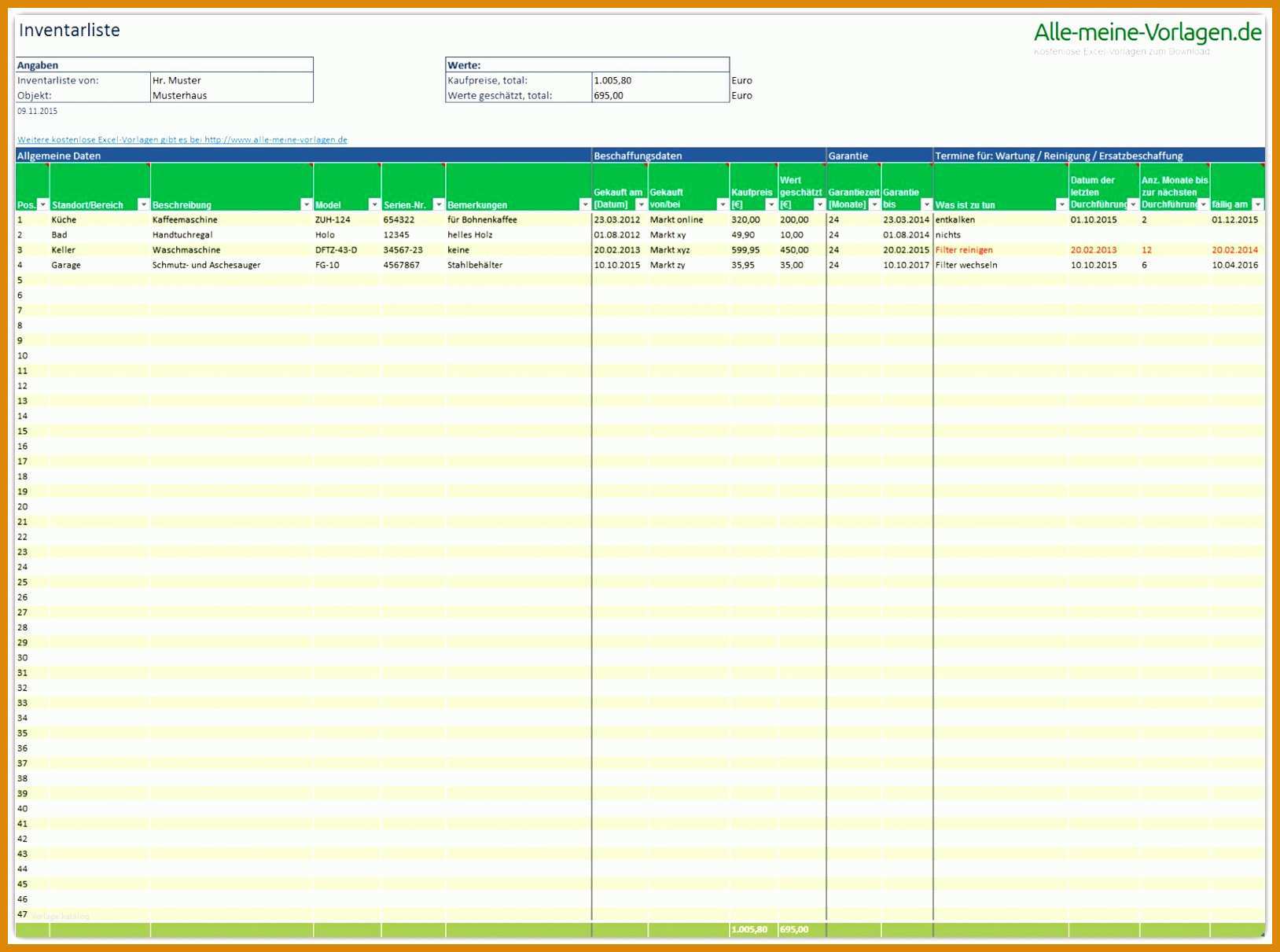This screenshot has height=952, width=1280.
Task: Click the date '09.11.2015' below Angaben
Action: pyautogui.click(x=37, y=111)
